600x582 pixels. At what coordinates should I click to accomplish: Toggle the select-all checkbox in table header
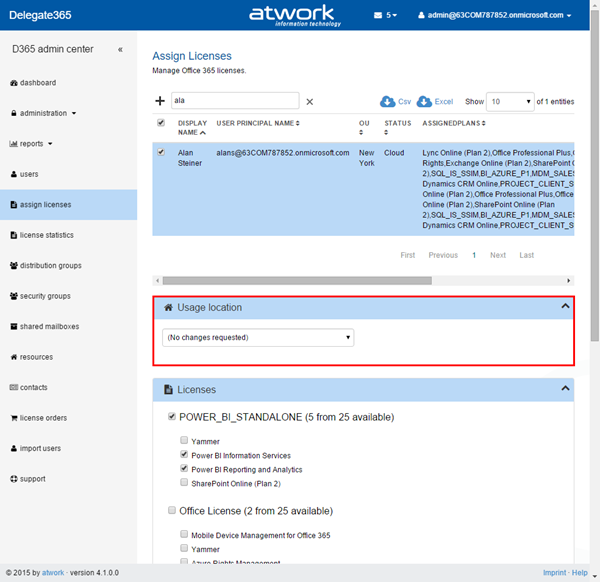(x=161, y=123)
